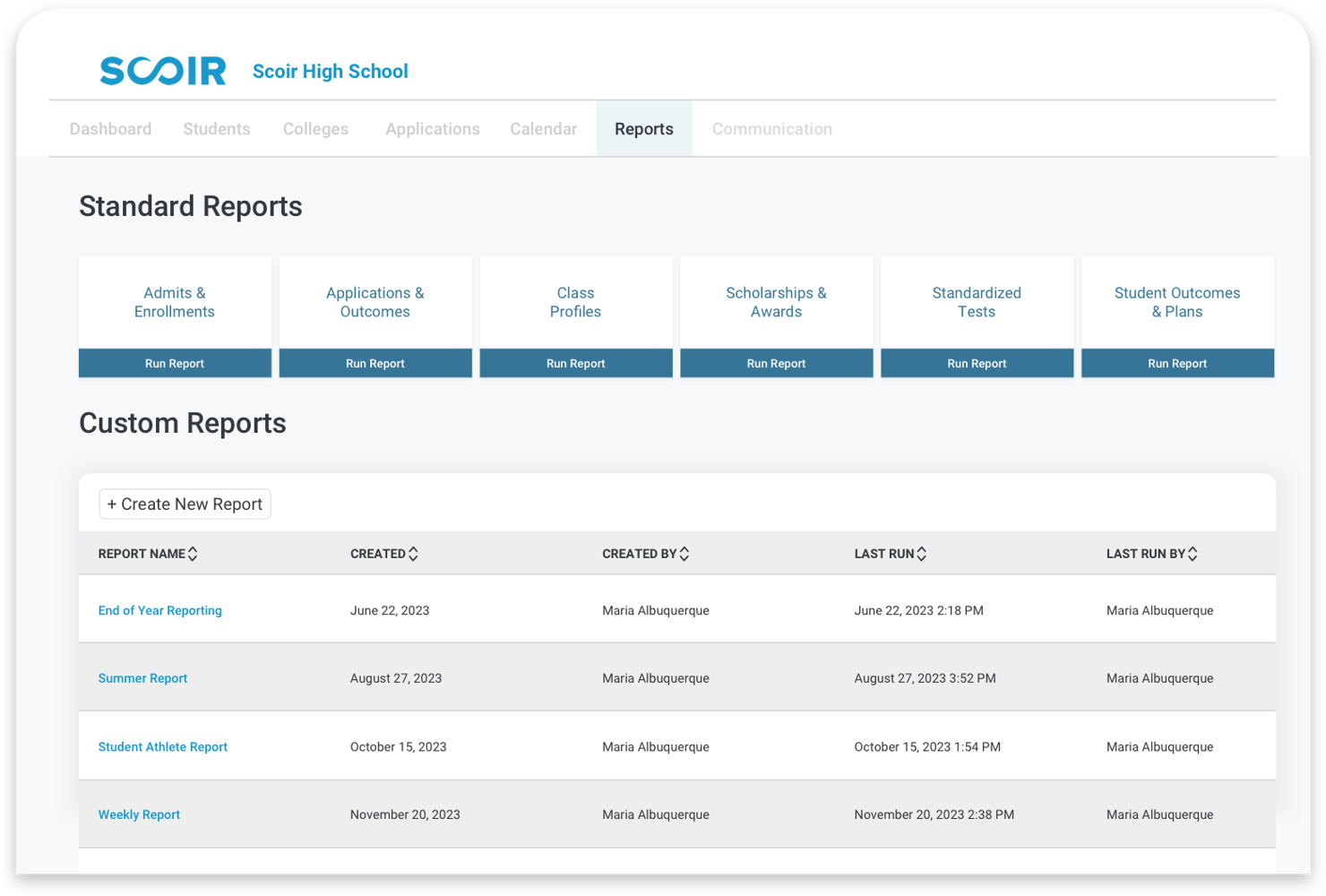Switch to the Calendar tab
This screenshot has height=896, width=1326.
click(543, 128)
